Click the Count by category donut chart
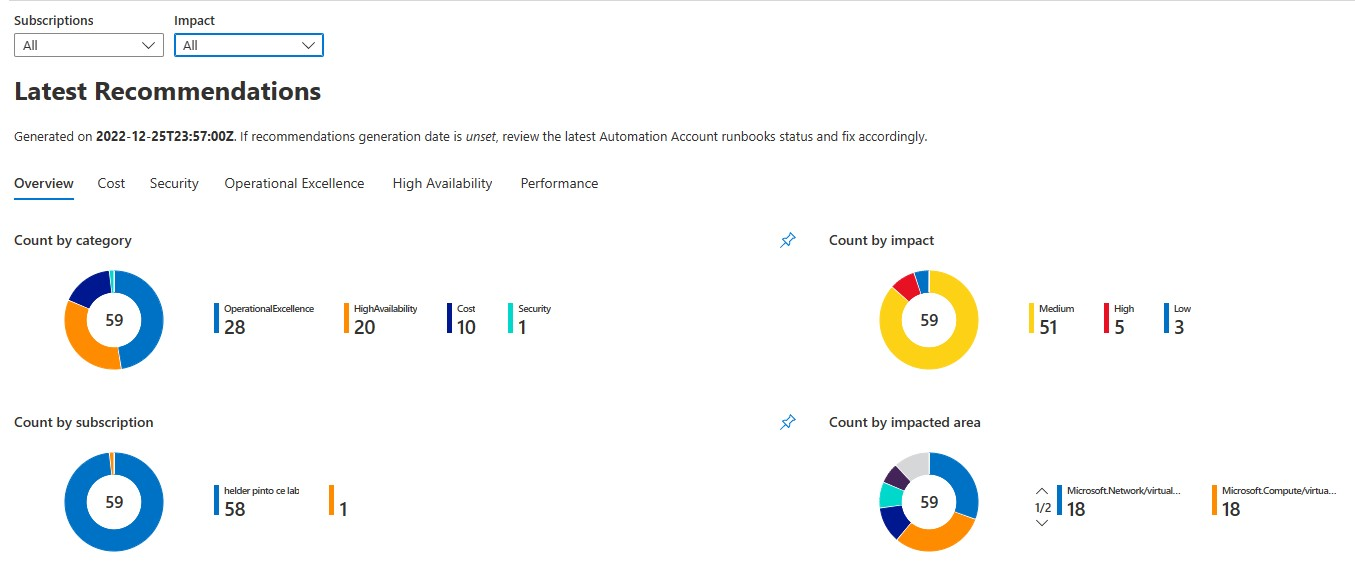 114,319
